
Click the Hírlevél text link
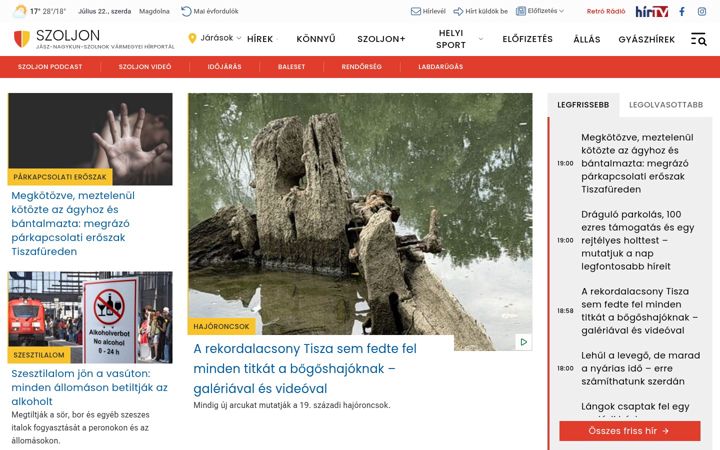[x=433, y=11]
